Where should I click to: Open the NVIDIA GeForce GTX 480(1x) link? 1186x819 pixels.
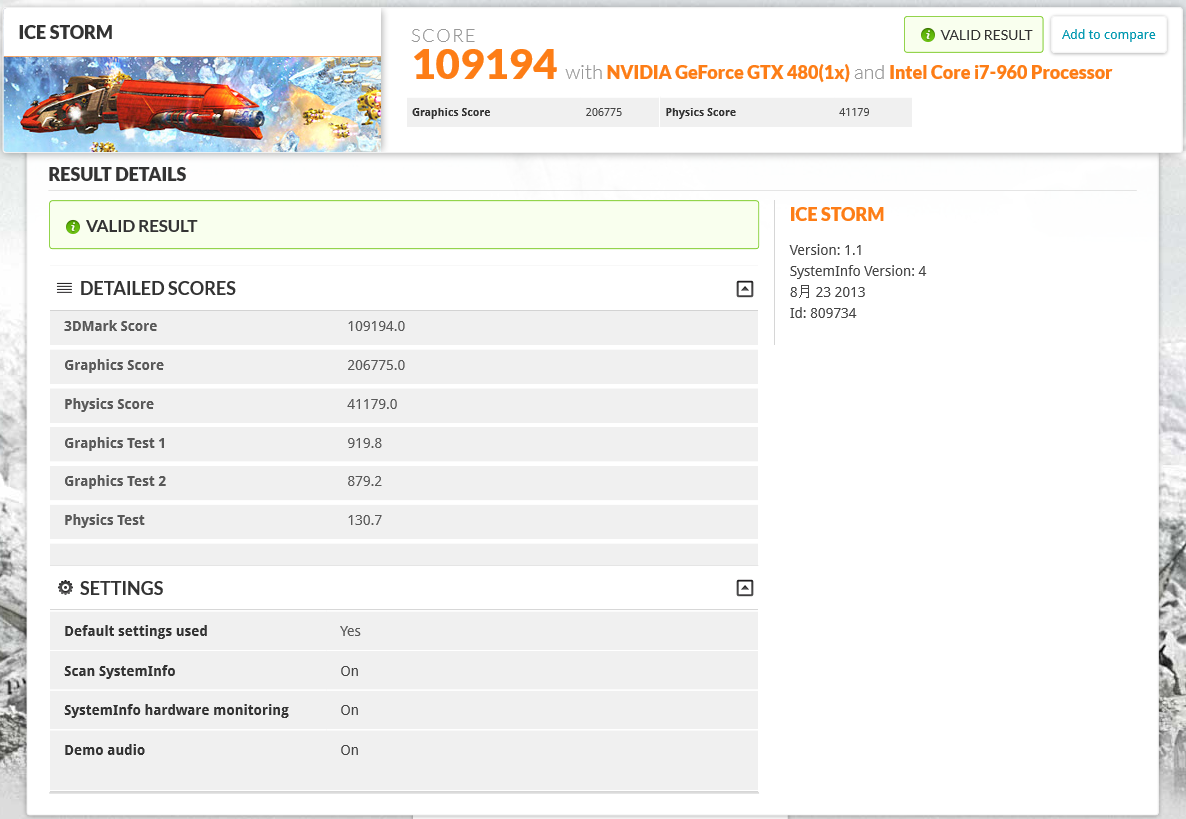coord(728,73)
